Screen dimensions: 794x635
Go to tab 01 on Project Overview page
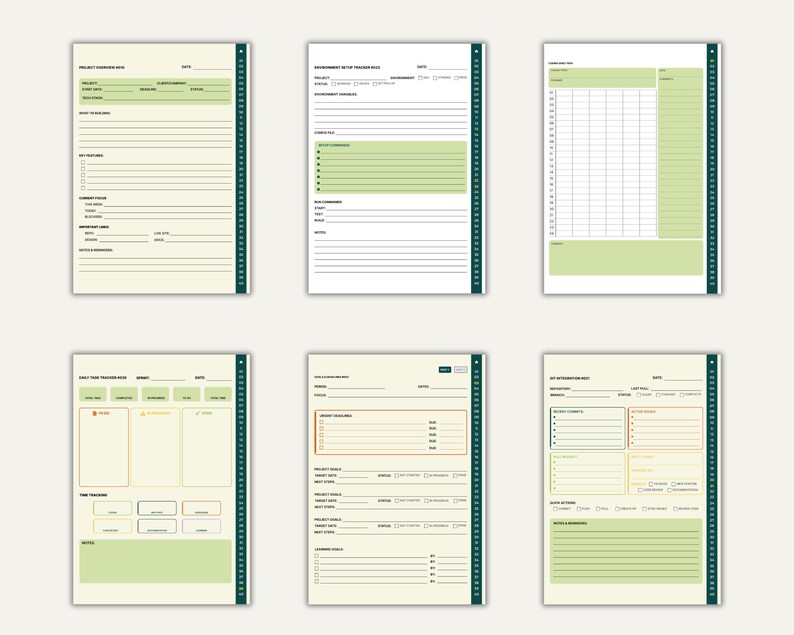click(x=241, y=61)
